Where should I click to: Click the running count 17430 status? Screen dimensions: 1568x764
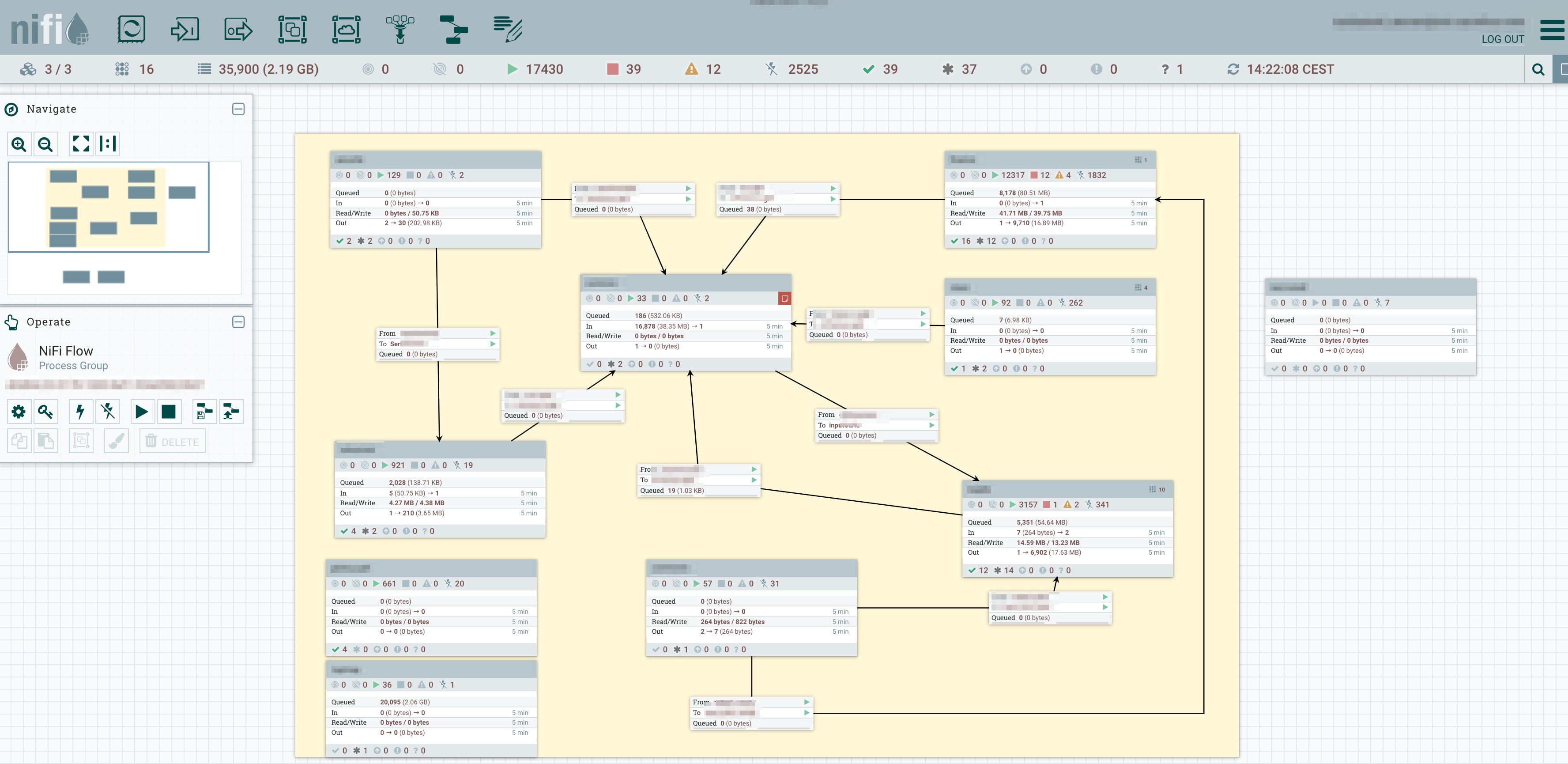point(535,69)
